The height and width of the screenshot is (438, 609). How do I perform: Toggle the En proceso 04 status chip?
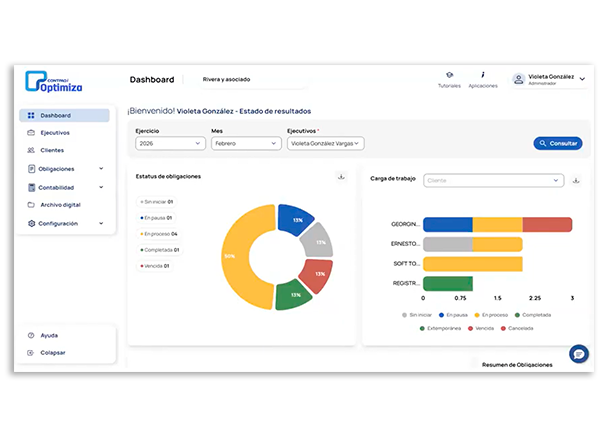(158, 234)
